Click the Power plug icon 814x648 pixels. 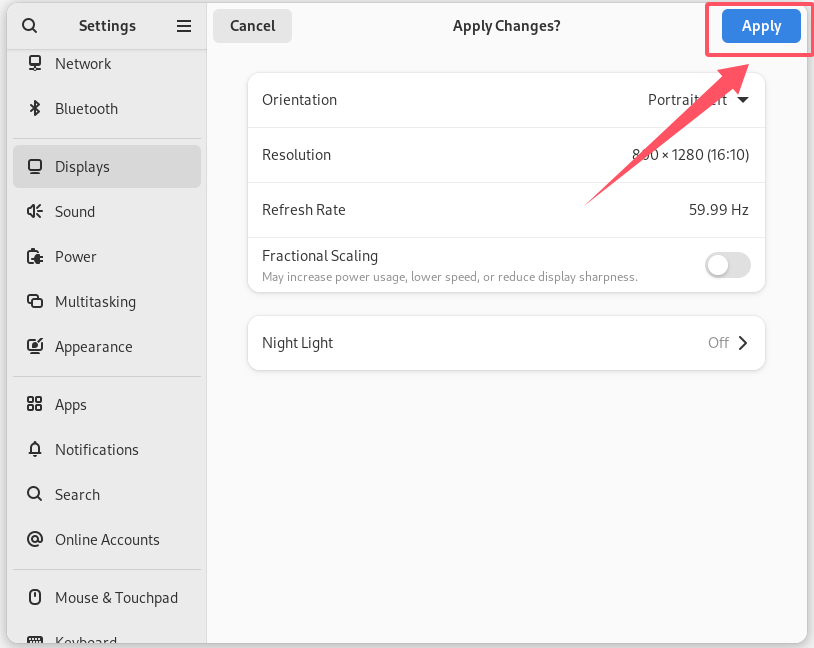coord(35,256)
